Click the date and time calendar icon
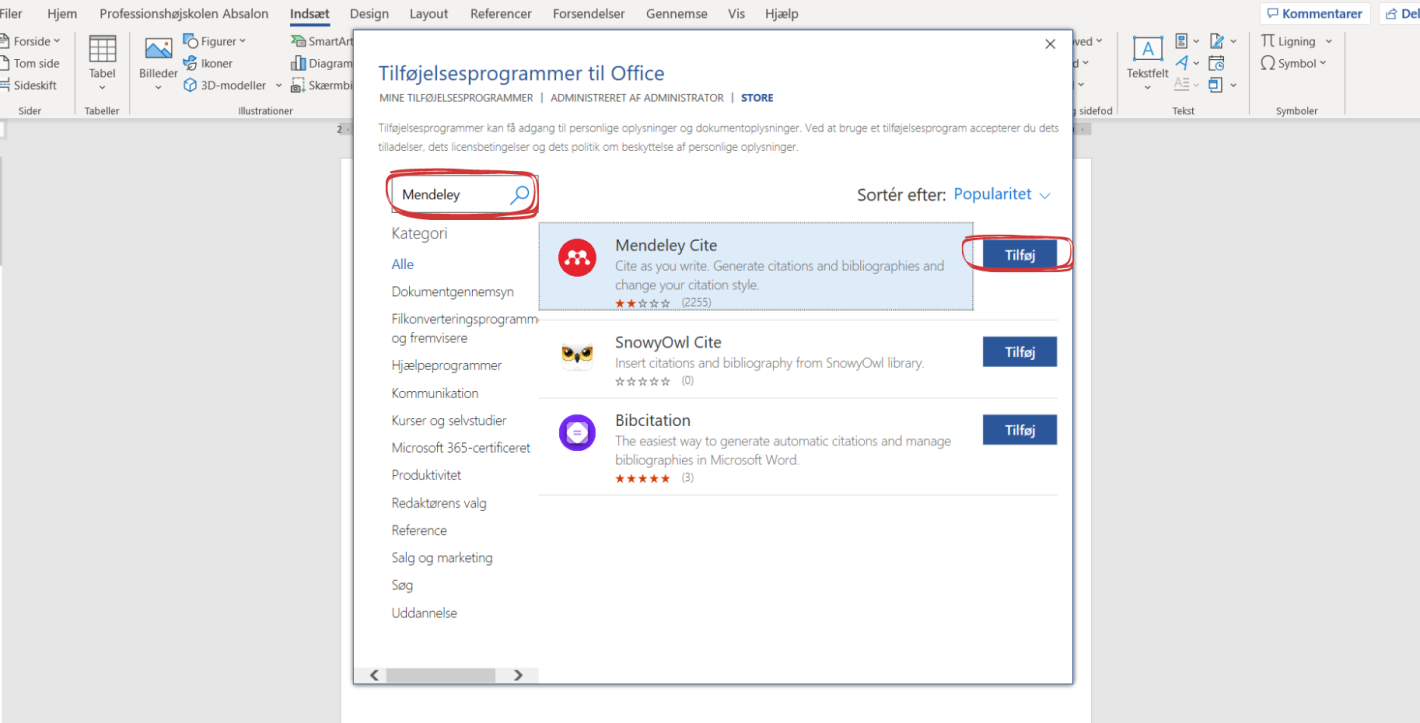This screenshot has height=723, width=1420. (x=1216, y=63)
